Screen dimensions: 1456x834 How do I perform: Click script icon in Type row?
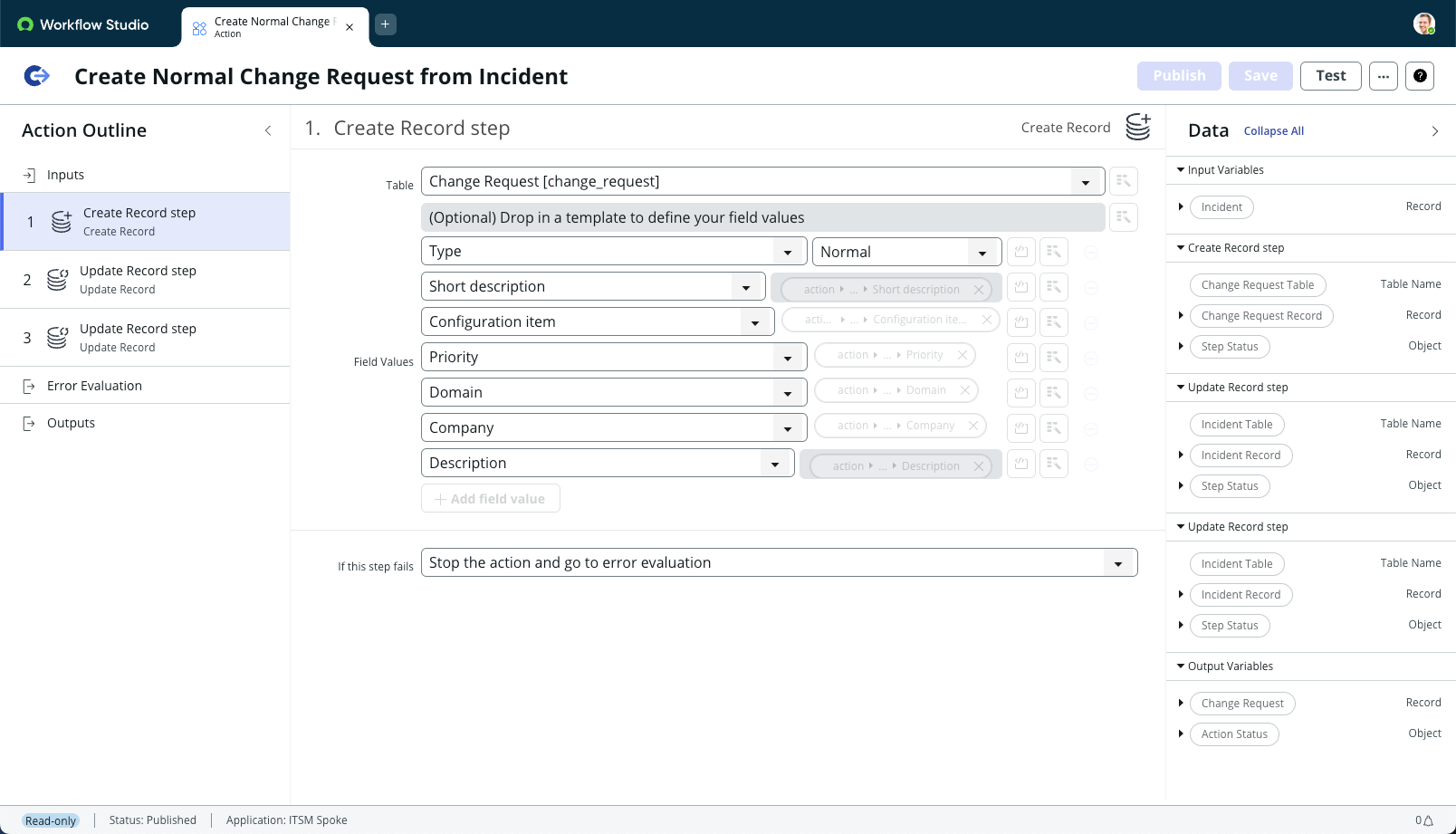pyautogui.click(x=1021, y=252)
